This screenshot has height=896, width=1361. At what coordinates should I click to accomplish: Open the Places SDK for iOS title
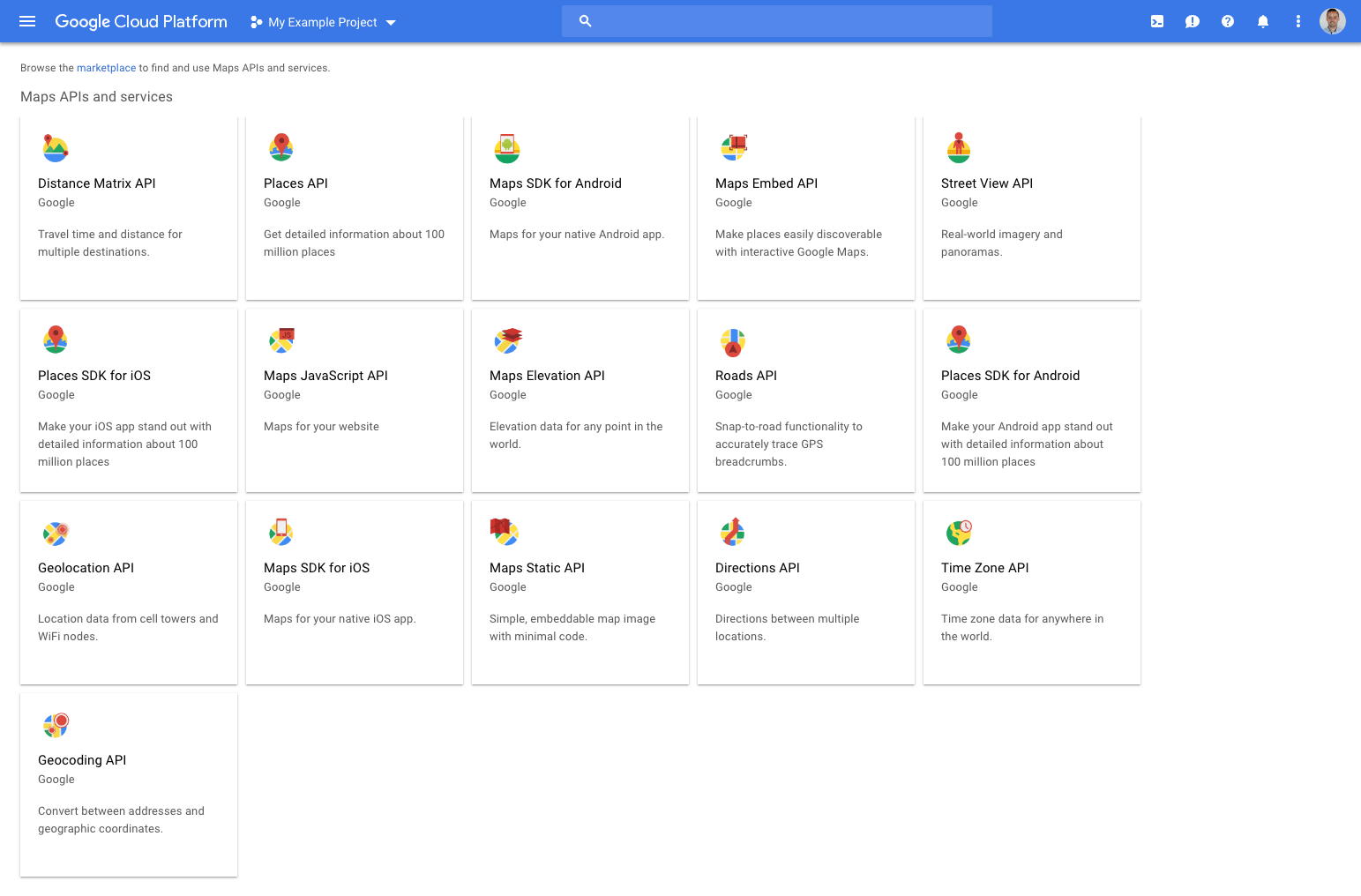[94, 376]
